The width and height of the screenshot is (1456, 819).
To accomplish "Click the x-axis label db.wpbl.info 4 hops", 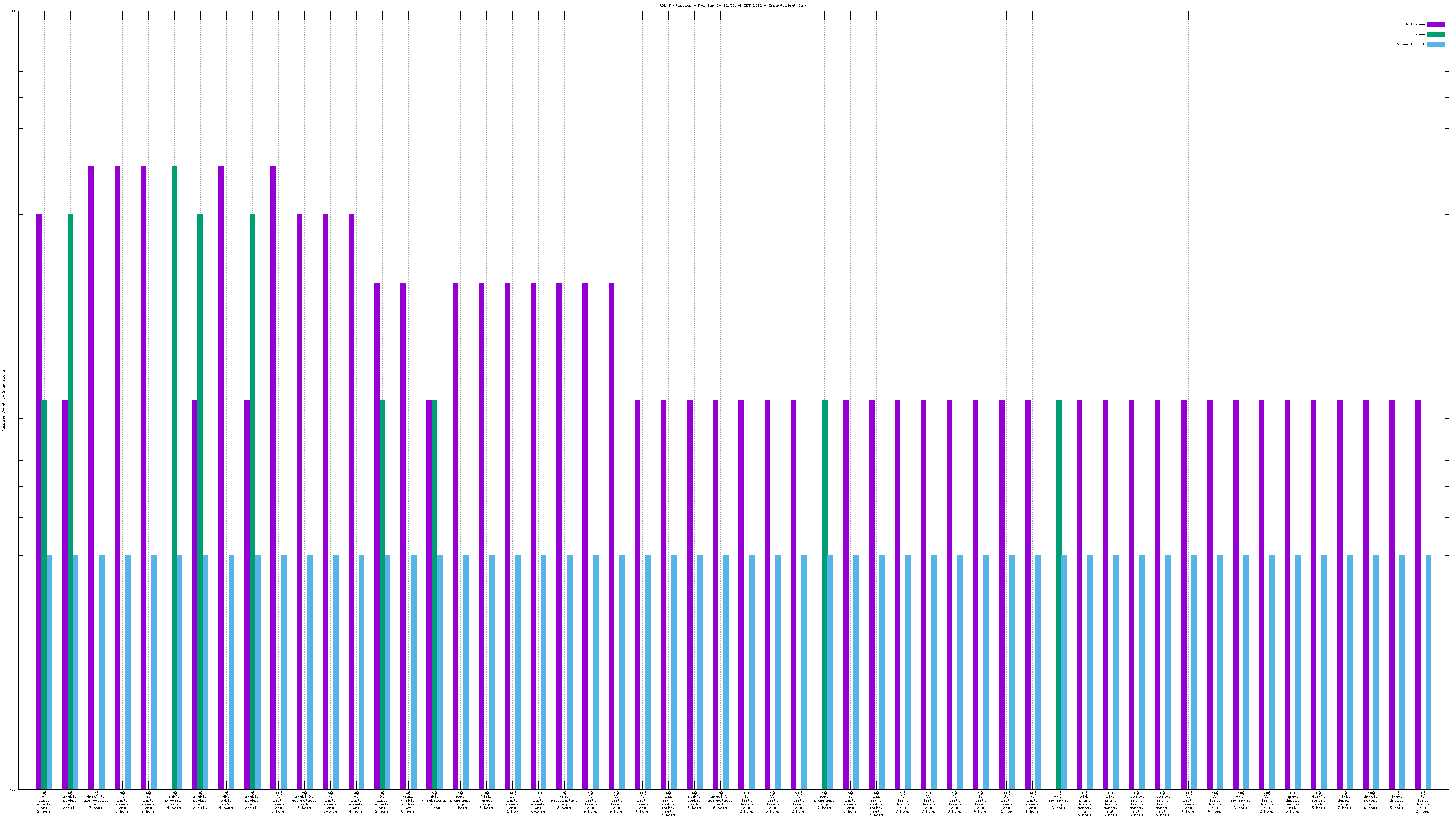I will 226,800.
